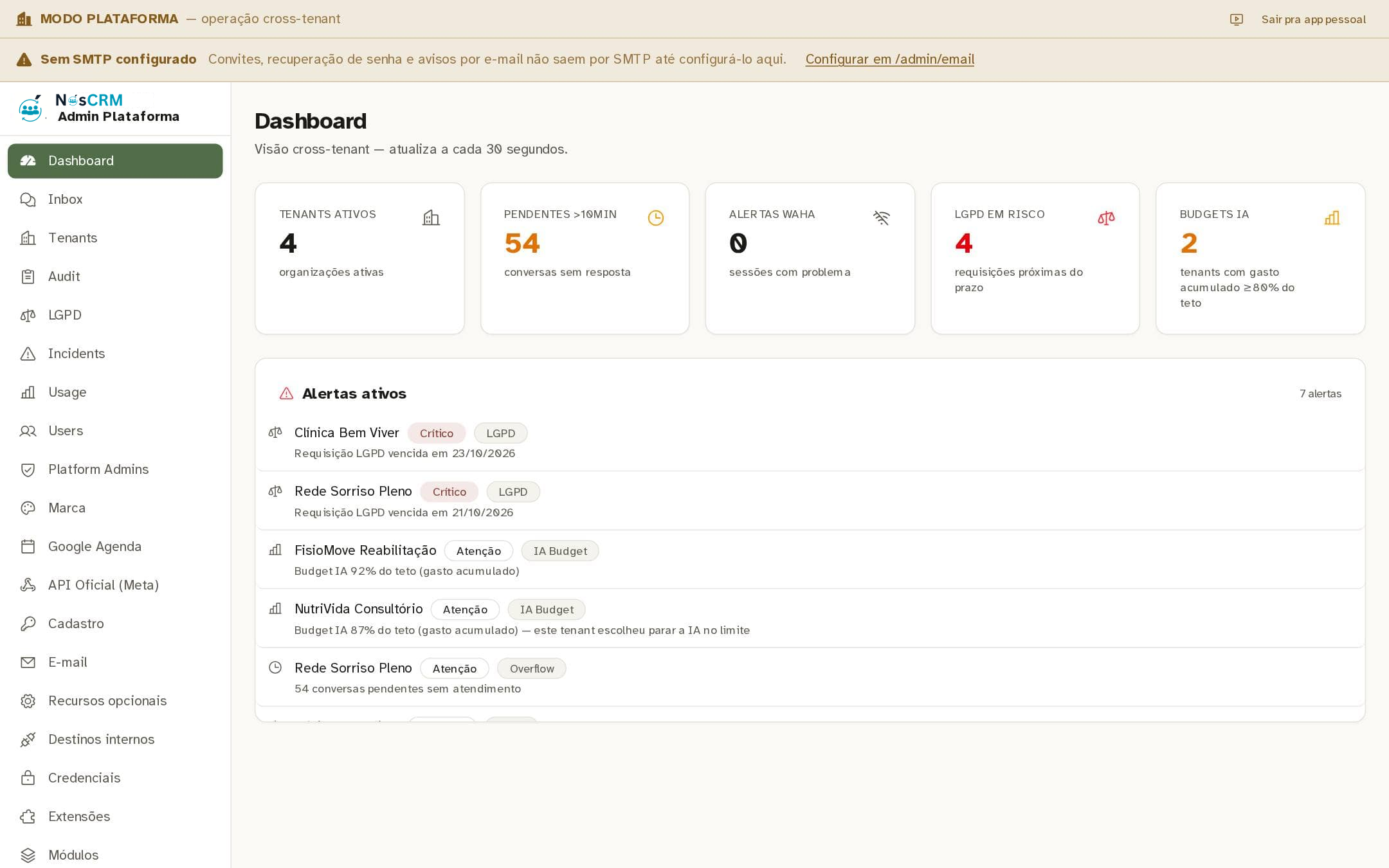The width and height of the screenshot is (1389, 868).
Task: Click the Users people icon
Action: (28, 431)
